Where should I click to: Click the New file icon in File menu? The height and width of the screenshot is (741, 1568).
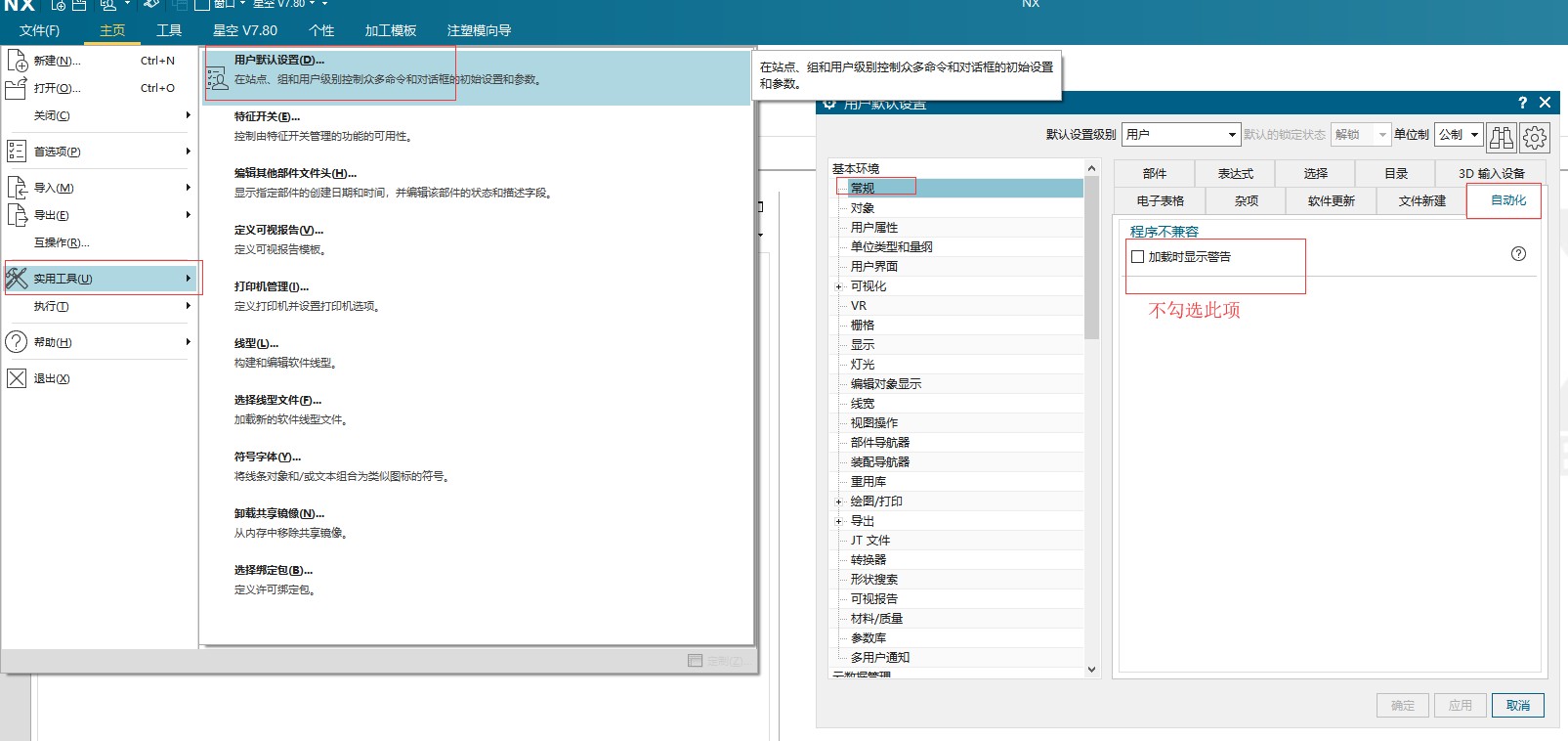coord(17,61)
